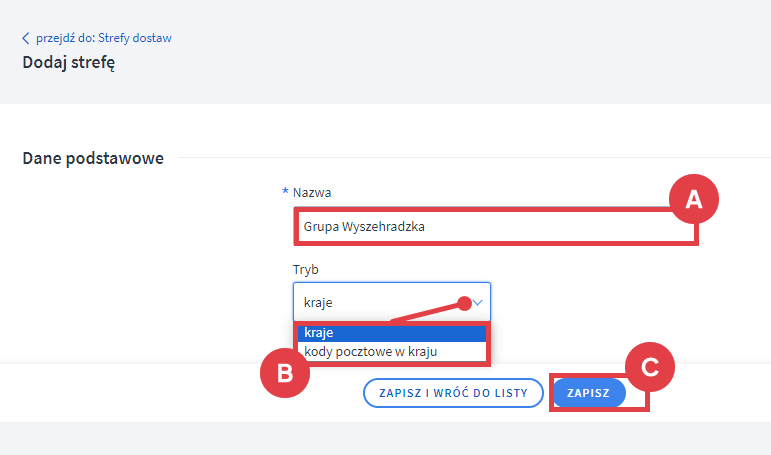Click the red asterisk beside Nazwa
Viewport: 771px width, 455px height.
pyautogui.click(x=285, y=191)
